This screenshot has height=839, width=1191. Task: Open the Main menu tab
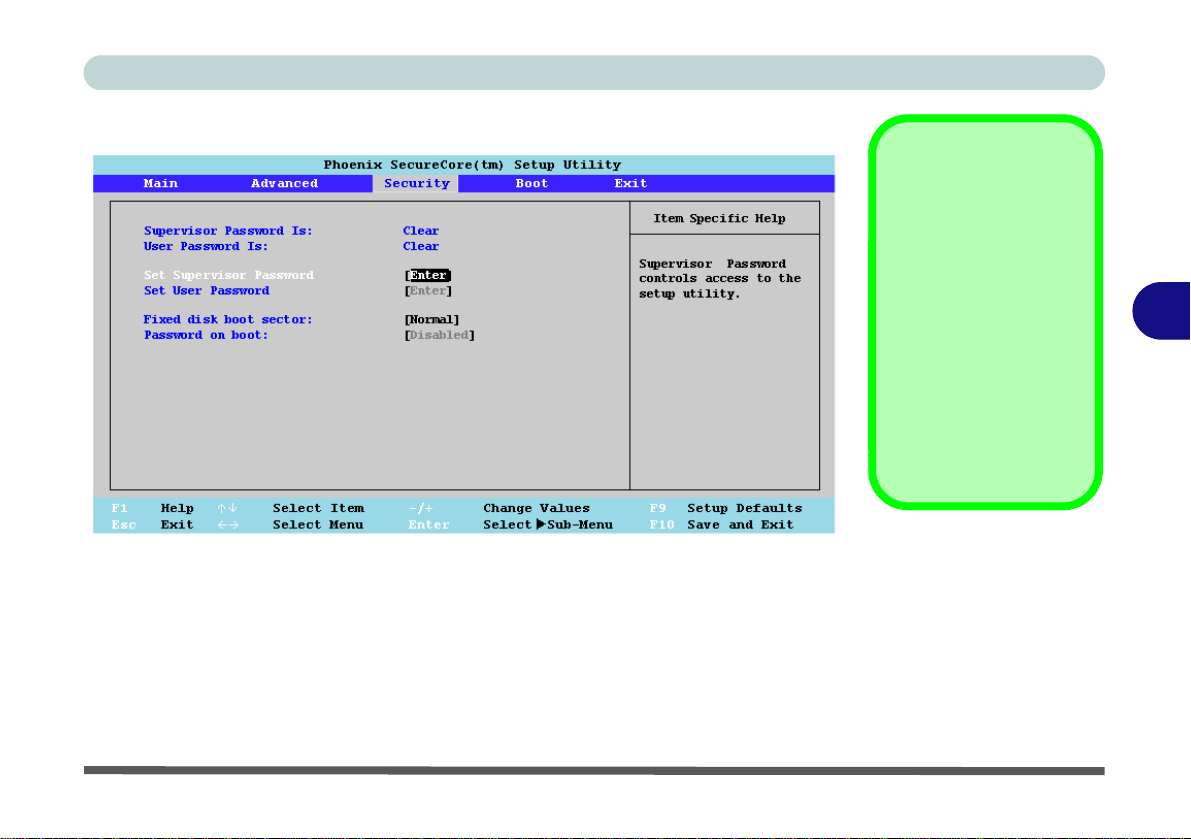coord(160,183)
